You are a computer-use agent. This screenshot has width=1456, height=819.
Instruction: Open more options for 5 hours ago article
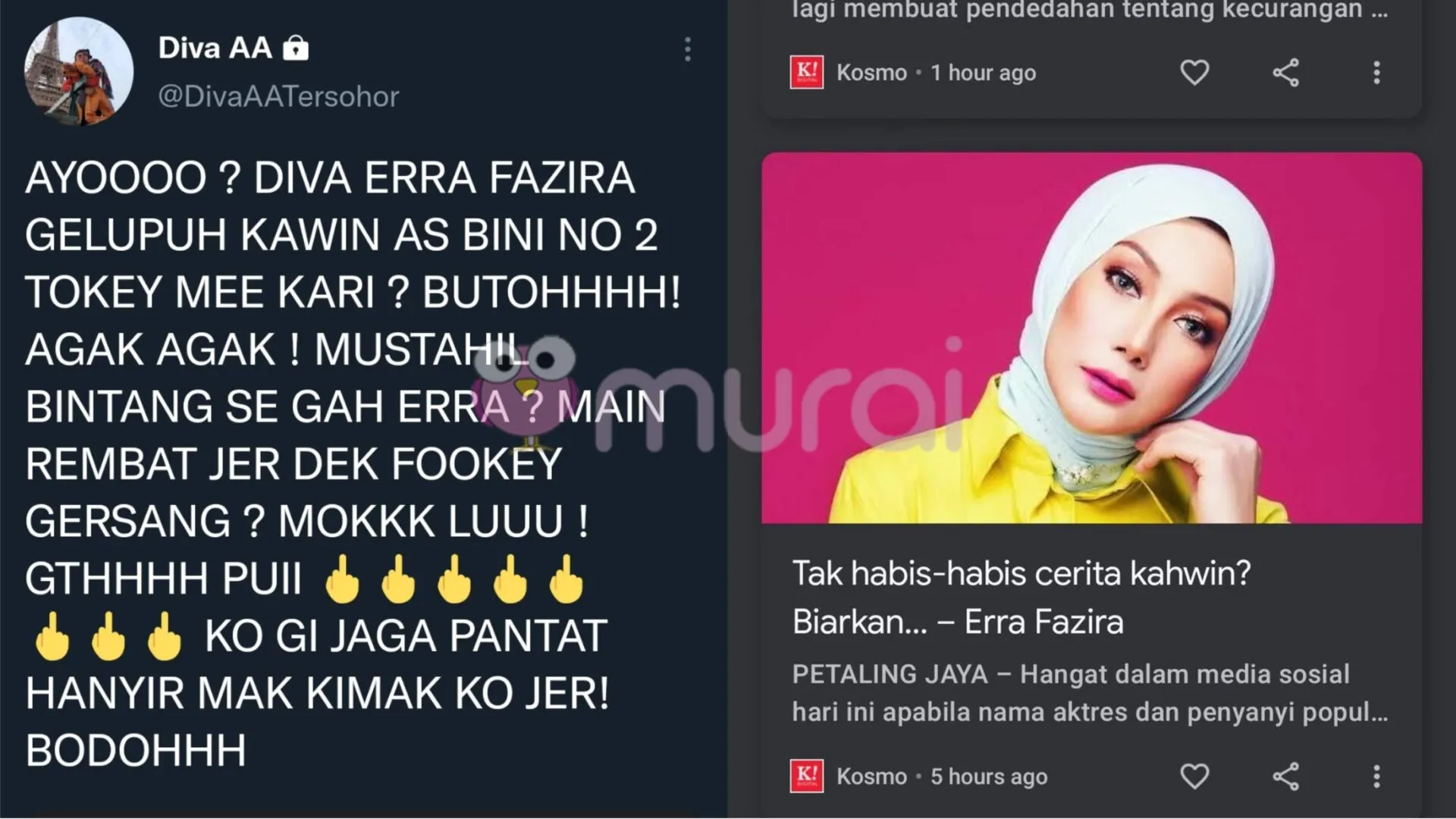pos(1376,776)
